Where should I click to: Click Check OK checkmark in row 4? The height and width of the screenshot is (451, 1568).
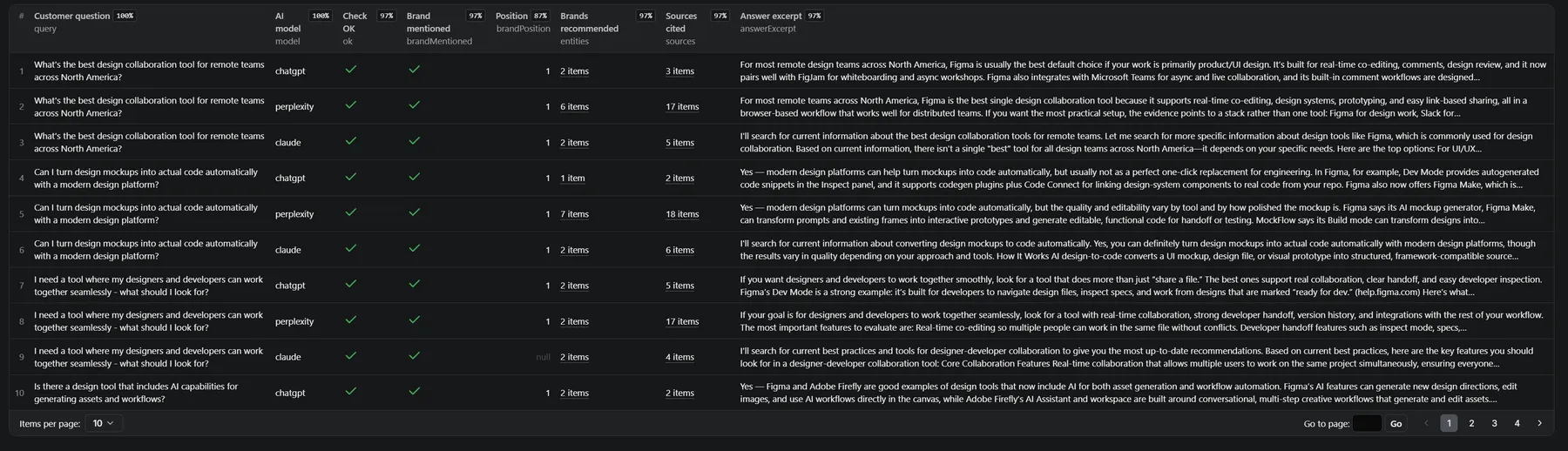pyautogui.click(x=351, y=176)
